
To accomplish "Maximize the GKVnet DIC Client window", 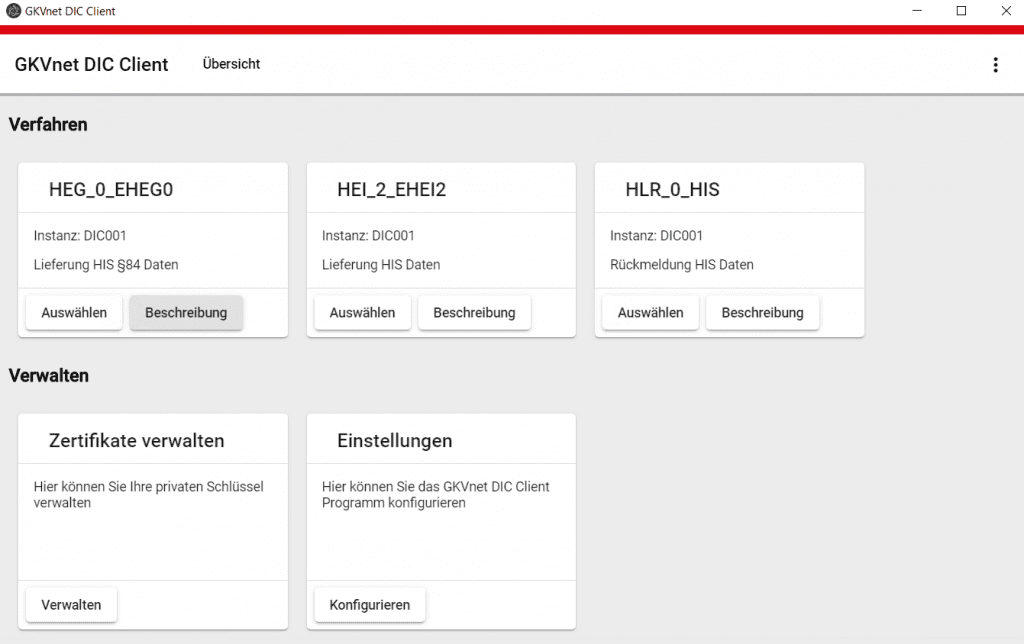I will (961, 10).
